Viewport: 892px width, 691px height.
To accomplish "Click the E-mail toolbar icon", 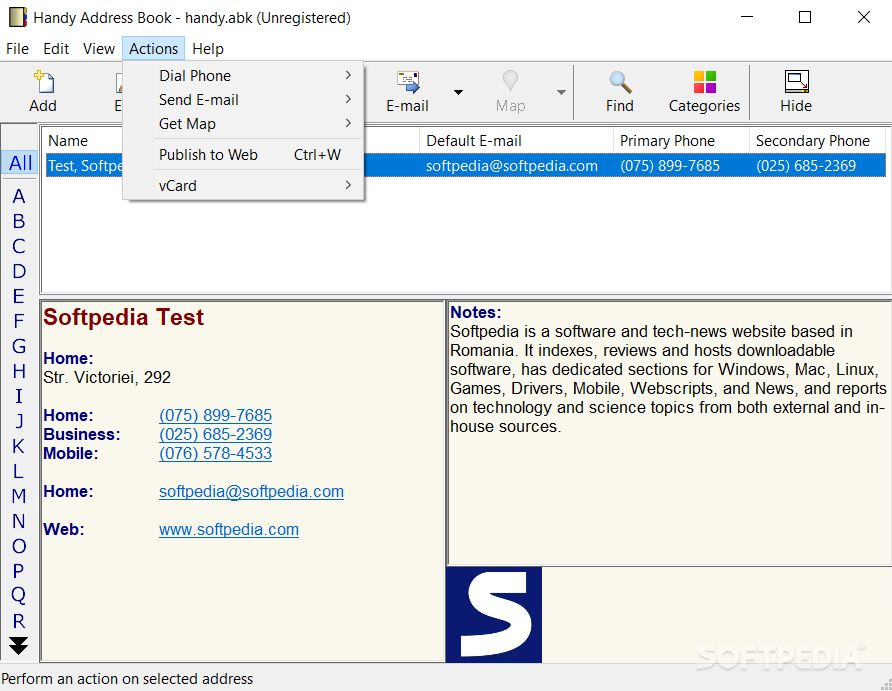I will [x=408, y=82].
